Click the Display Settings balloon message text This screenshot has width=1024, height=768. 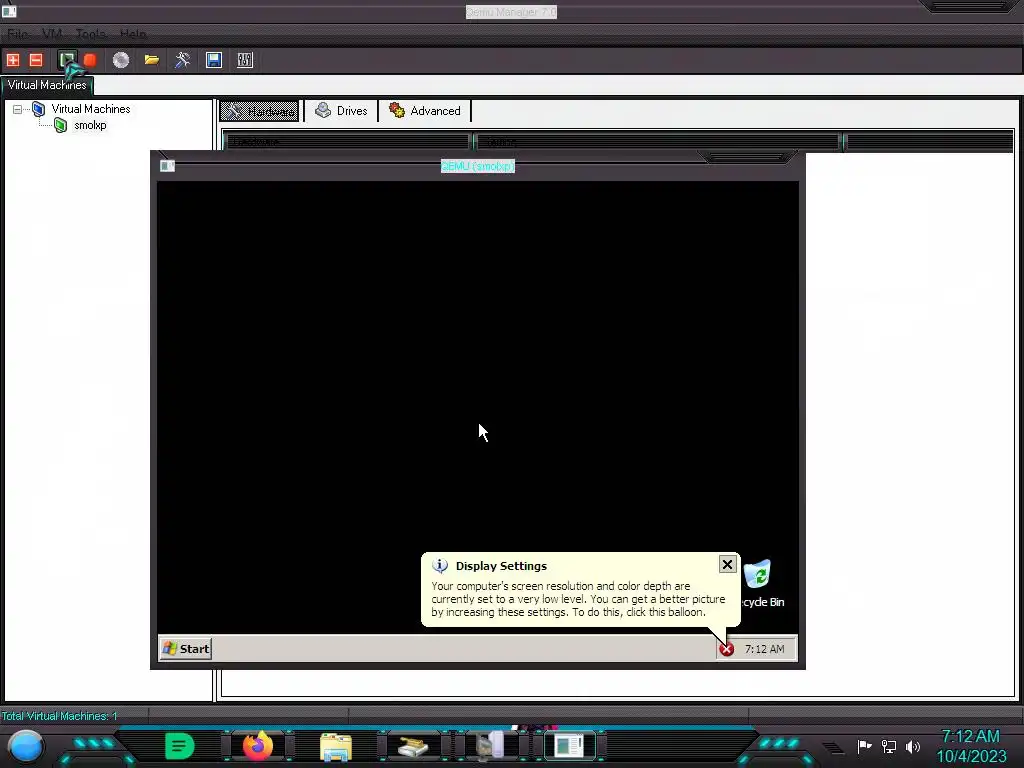click(578, 599)
